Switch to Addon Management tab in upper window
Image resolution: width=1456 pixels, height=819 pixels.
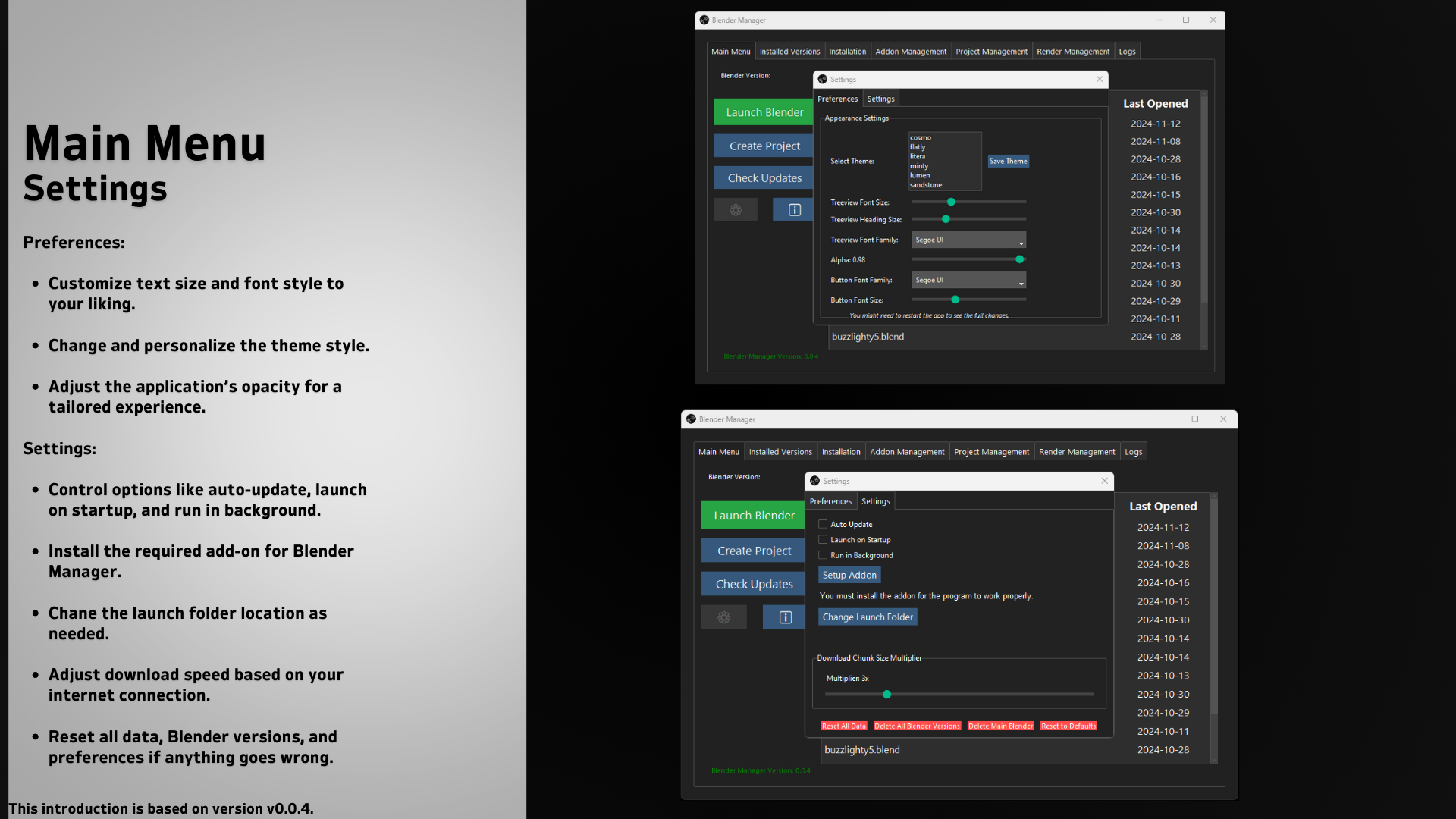pos(910,52)
